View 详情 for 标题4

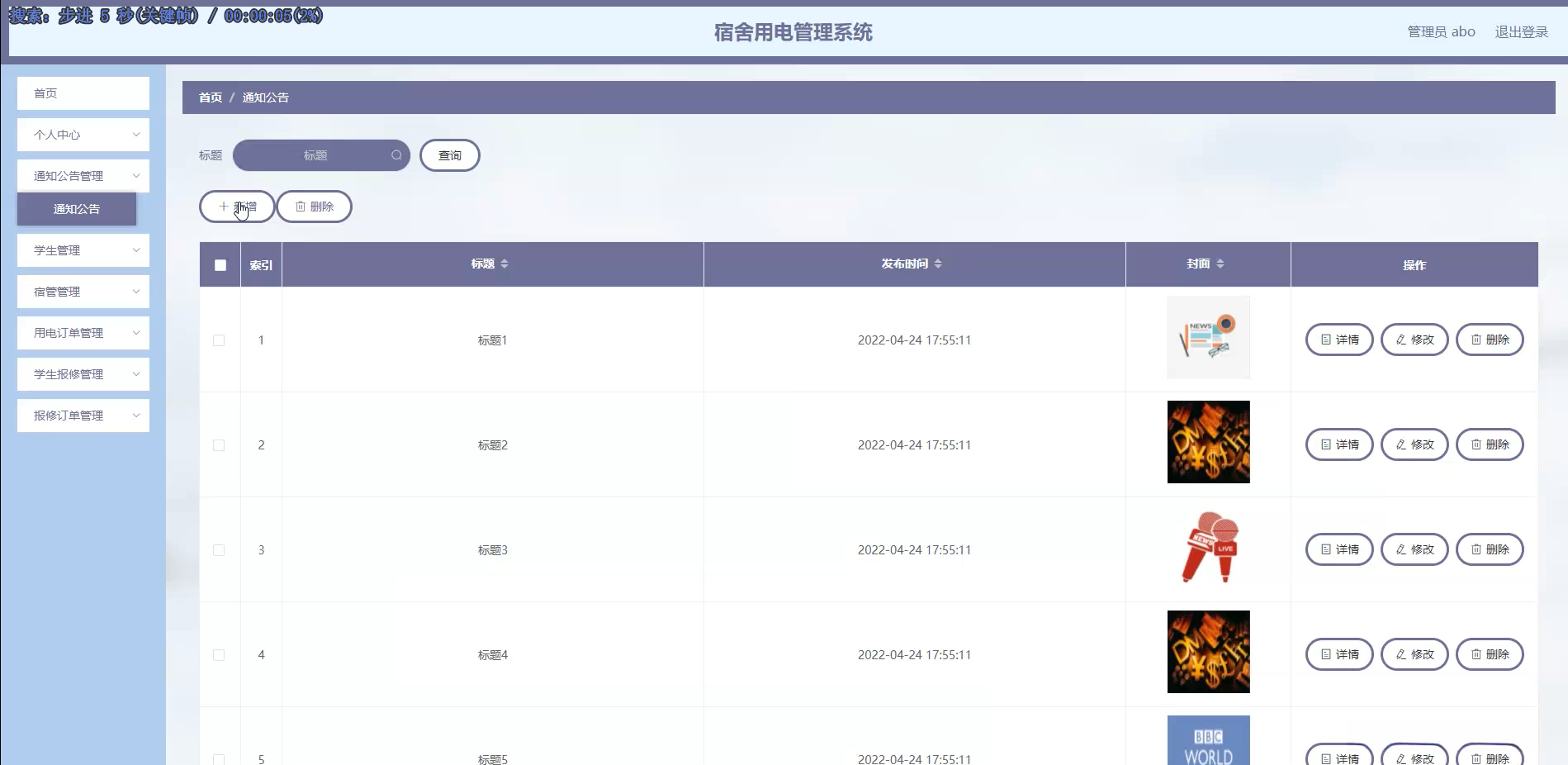tap(1339, 654)
